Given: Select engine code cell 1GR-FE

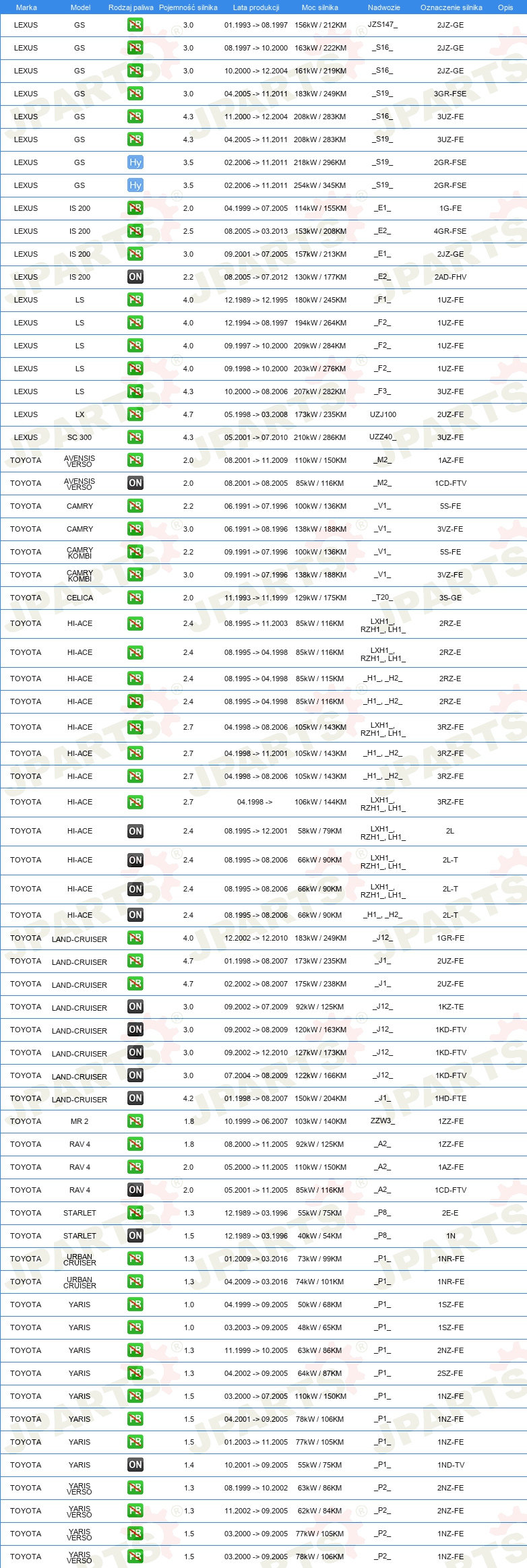Looking at the screenshot, I should tap(450, 938).
